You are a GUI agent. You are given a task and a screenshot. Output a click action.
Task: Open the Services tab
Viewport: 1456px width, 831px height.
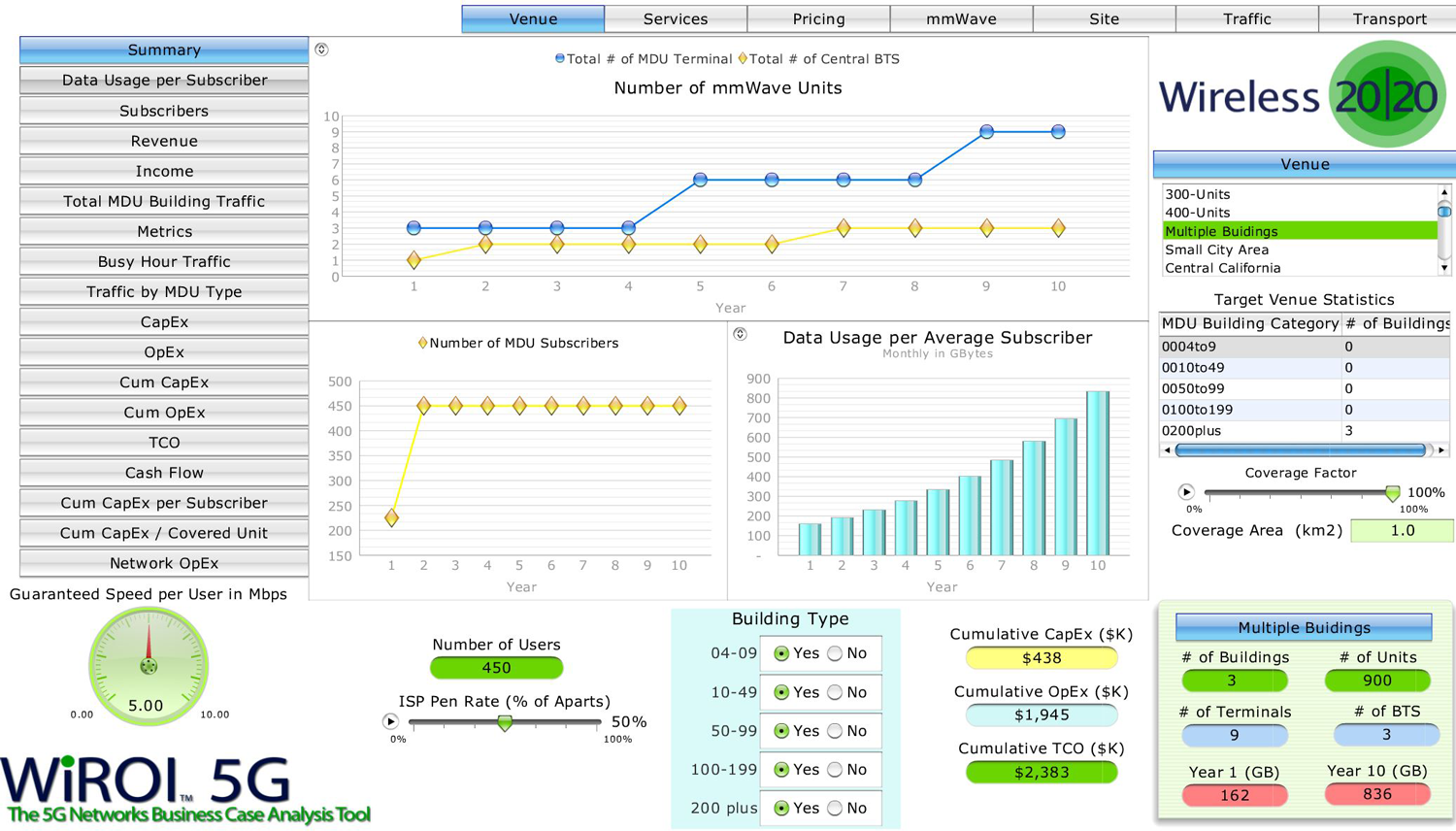click(676, 18)
